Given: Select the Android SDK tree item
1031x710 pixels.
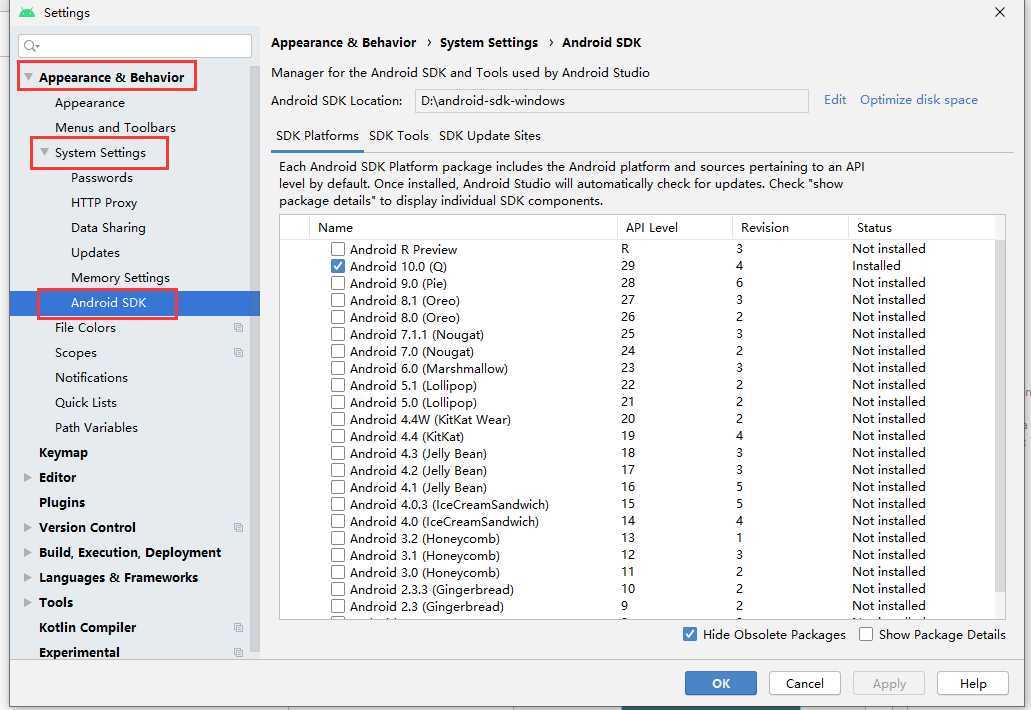Looking at the screenshot, I should click(x=135, y=302).
